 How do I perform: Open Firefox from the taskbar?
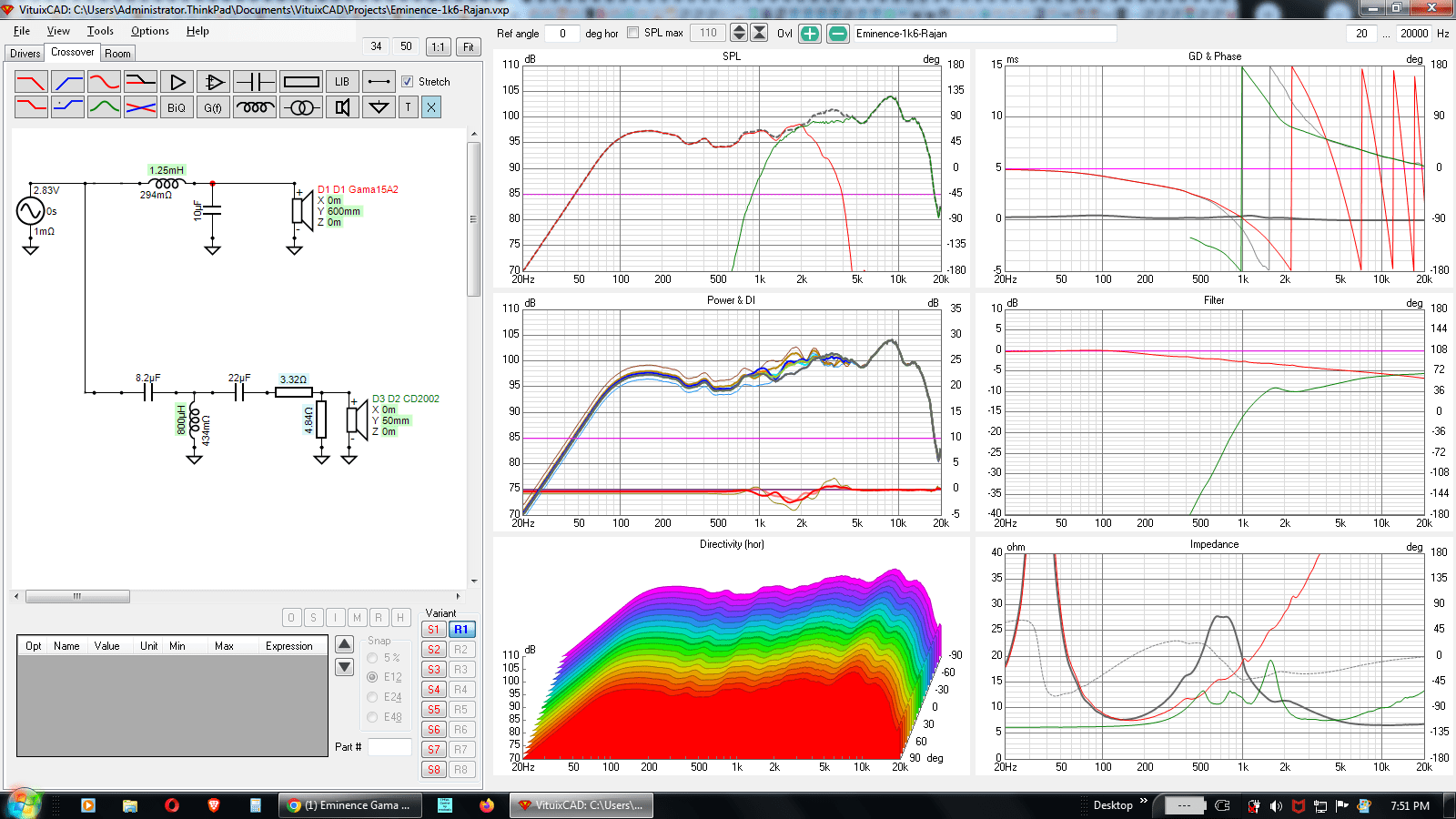tap(486, 805)
